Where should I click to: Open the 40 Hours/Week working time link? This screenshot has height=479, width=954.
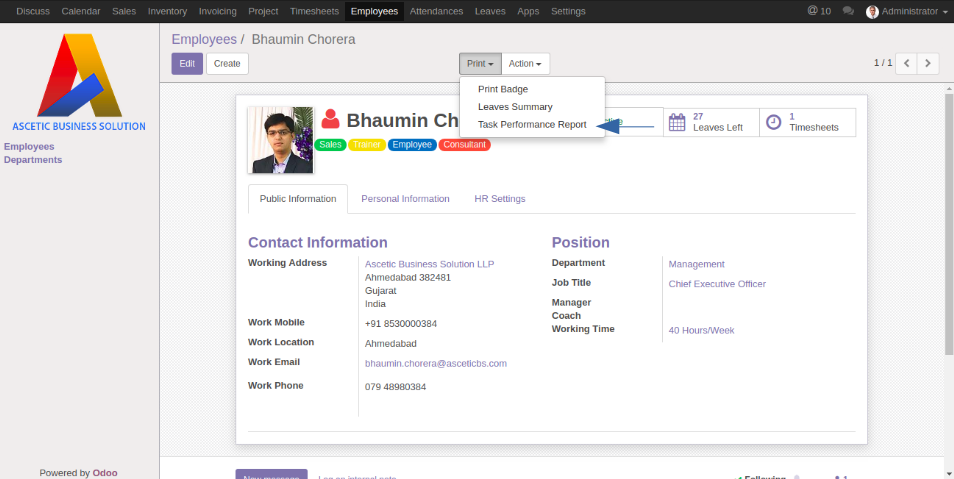tap(702, 330)
